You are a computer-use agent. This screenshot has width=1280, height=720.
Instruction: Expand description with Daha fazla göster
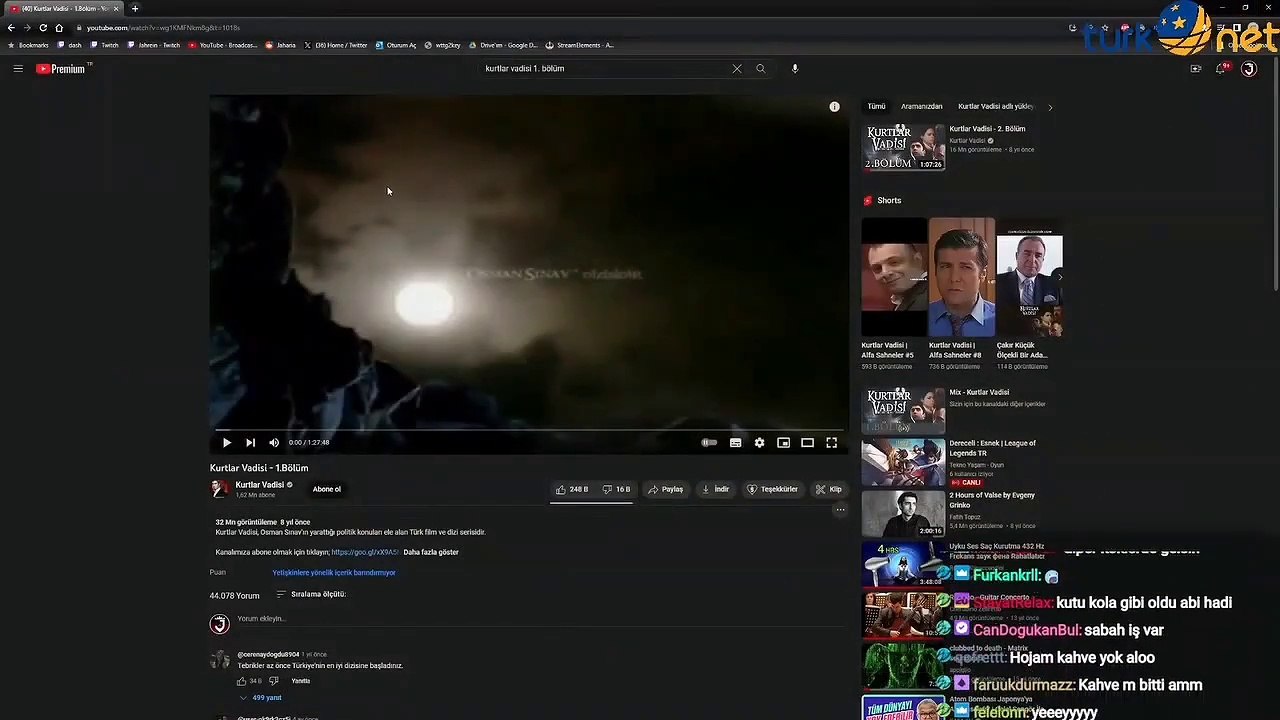(x=431, y=552)
